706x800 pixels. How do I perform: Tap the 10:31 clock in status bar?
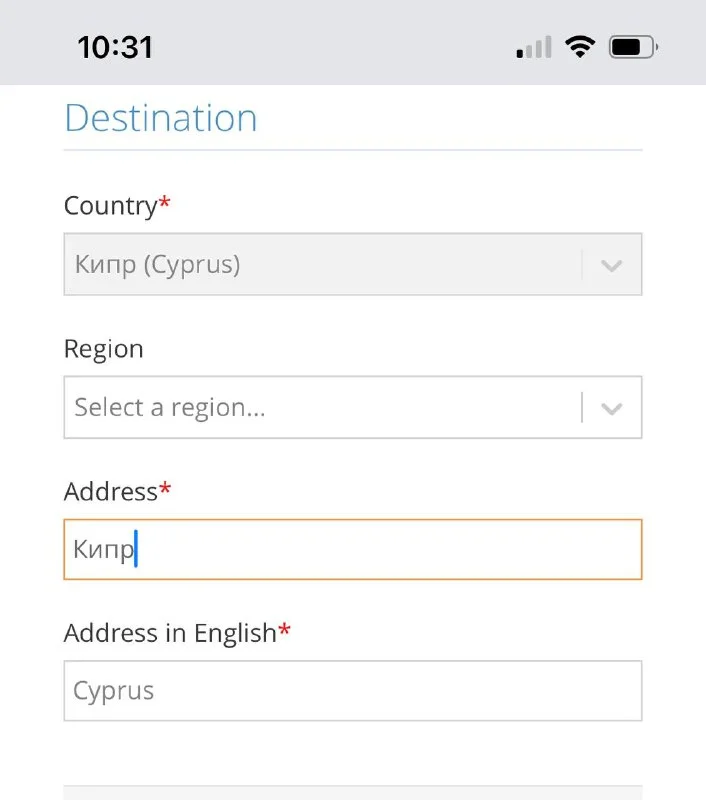(115, 47)
